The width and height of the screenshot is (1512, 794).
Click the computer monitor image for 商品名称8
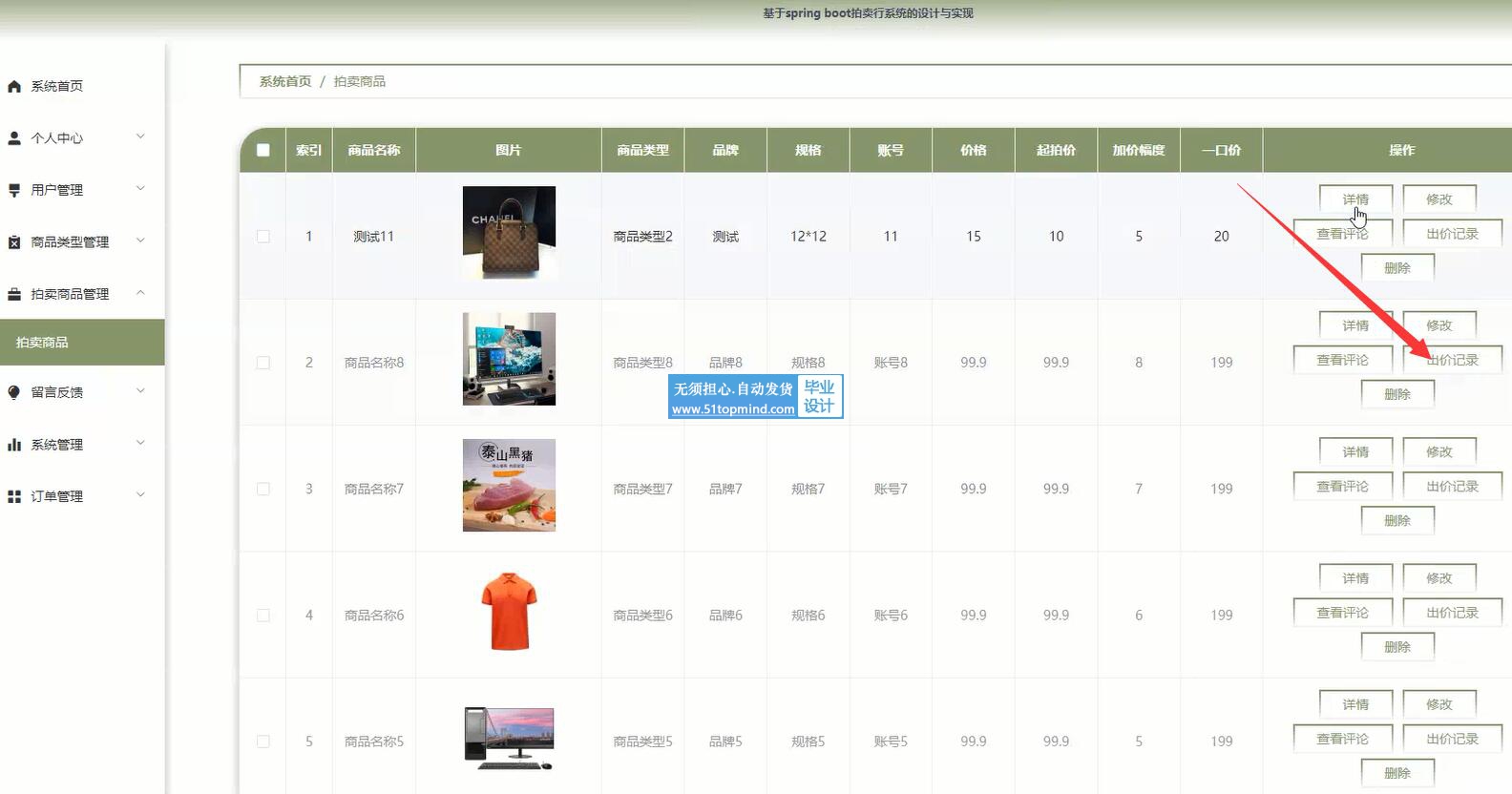click(509, 359)
